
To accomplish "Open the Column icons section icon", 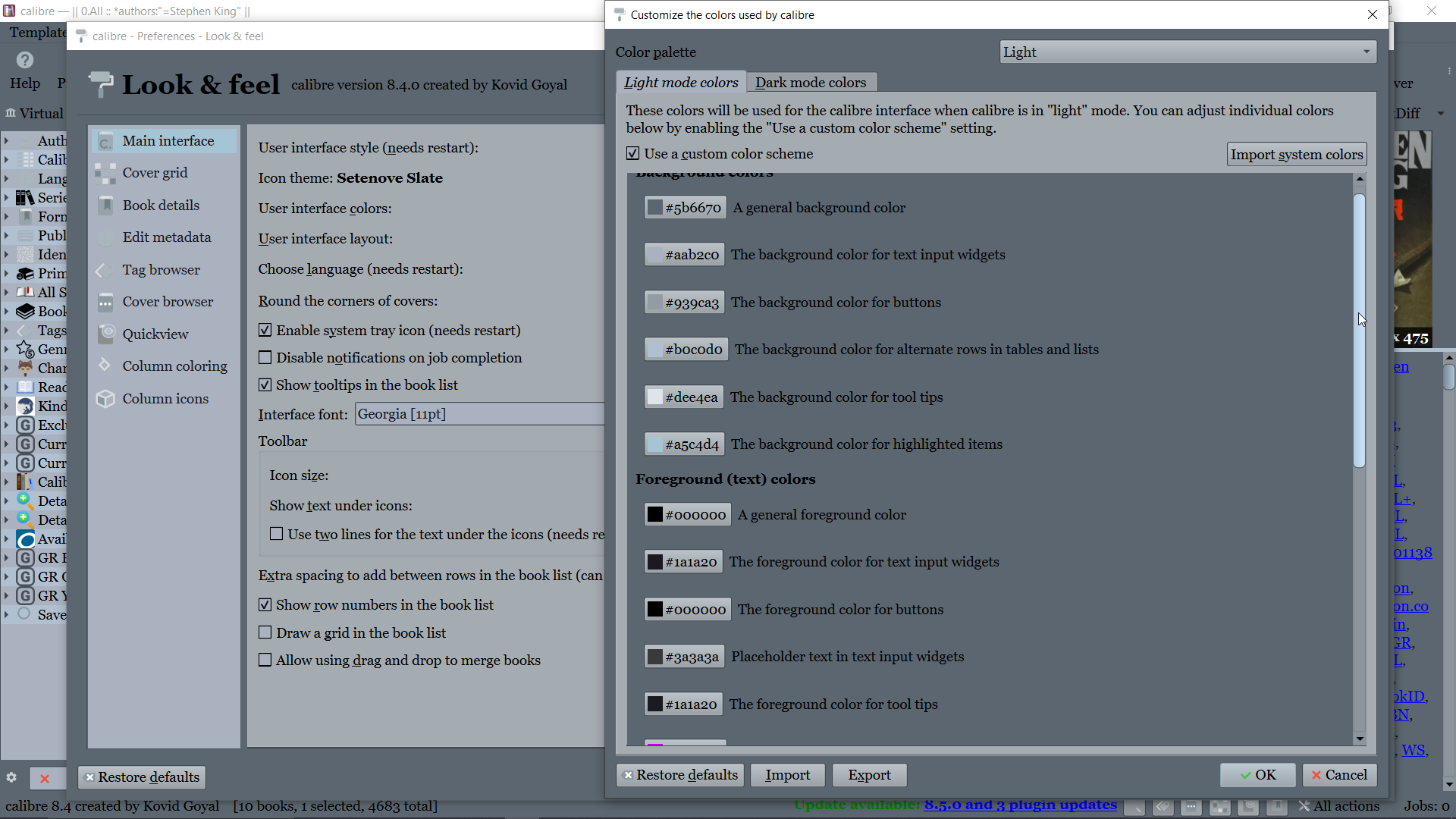I will pos(105,399).
